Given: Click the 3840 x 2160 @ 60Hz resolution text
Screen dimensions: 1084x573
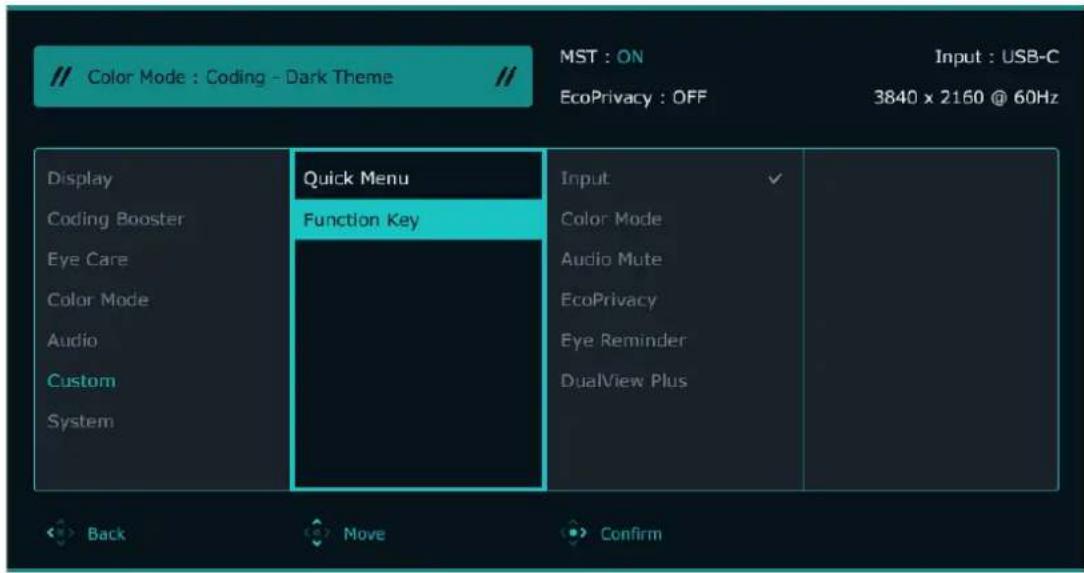Looking at the screenshot, I should pos(966,98).
